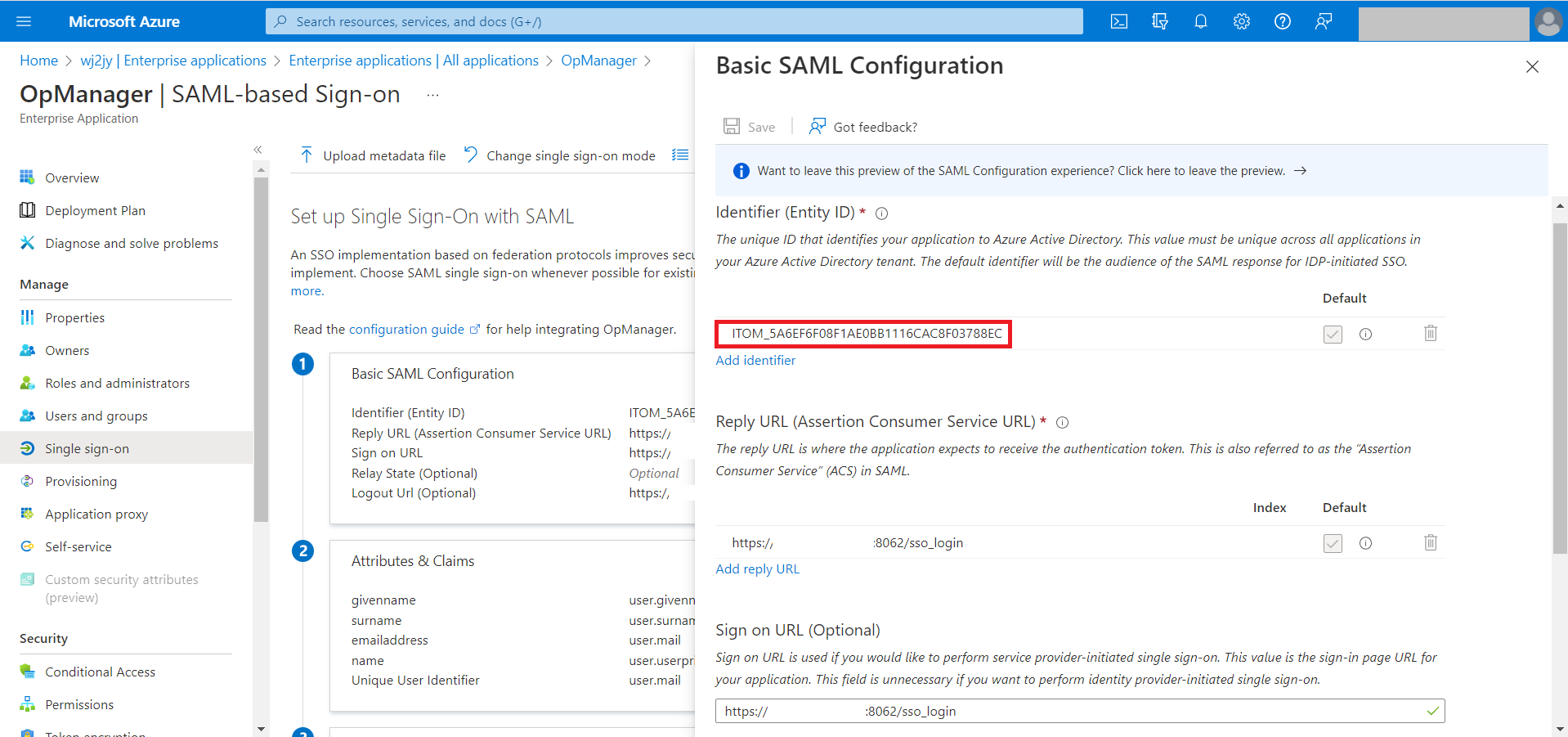The image size is (1568, 737).
Task: Open Directories and subscriptions filter icon
Action: [x=1160, y=21]
